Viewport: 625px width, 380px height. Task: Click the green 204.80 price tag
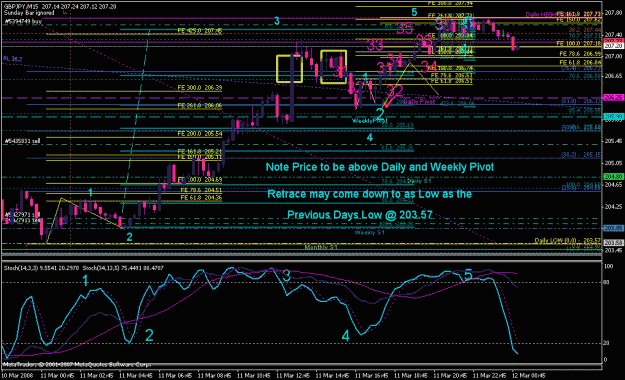pos(613,177)
